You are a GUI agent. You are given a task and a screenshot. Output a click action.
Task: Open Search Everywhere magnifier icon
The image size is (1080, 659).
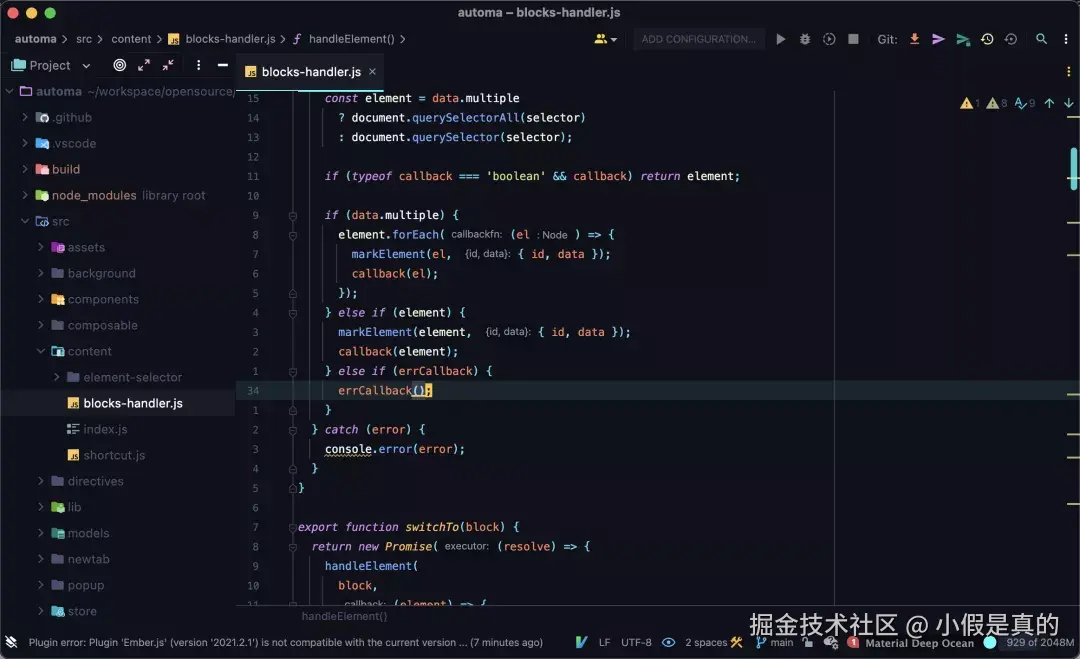(1041, 39)
